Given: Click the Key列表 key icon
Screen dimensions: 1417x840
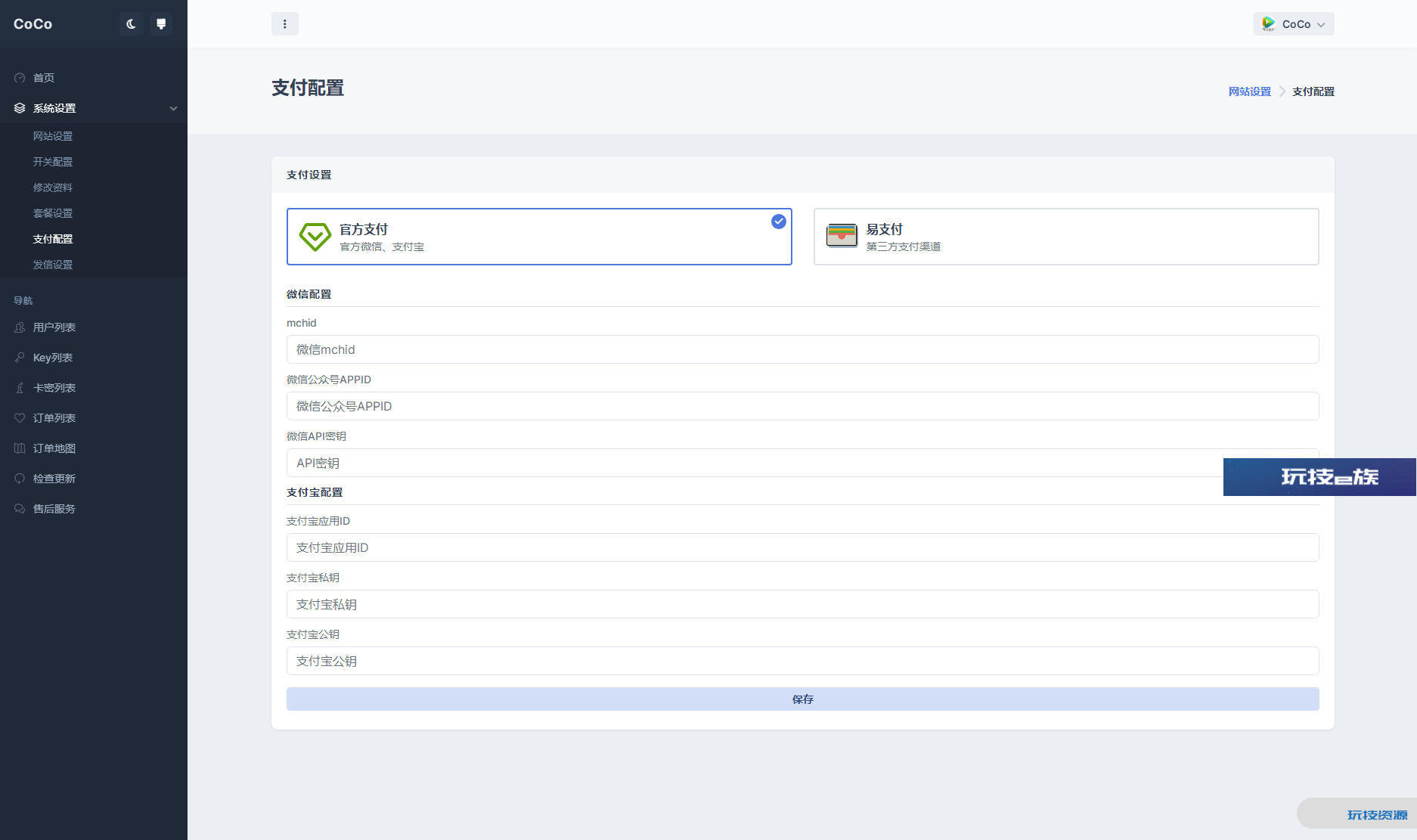Looking at the screenshot, I should pyautogui.click(x=20, y=358).
